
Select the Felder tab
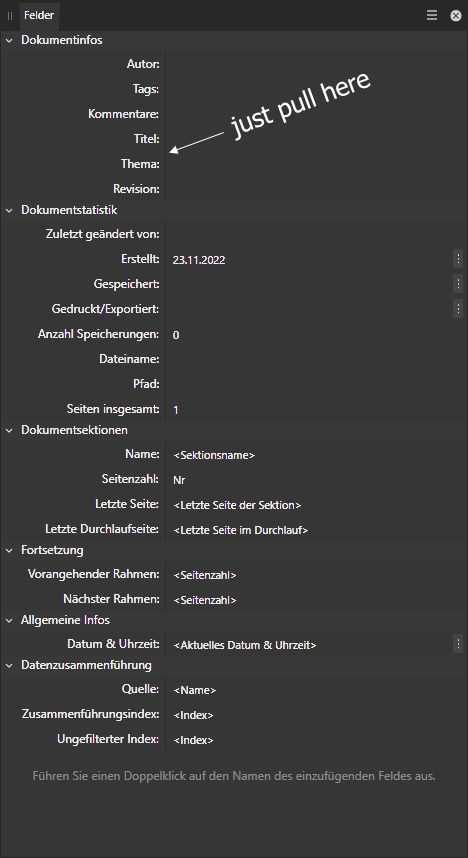[39, 15]
